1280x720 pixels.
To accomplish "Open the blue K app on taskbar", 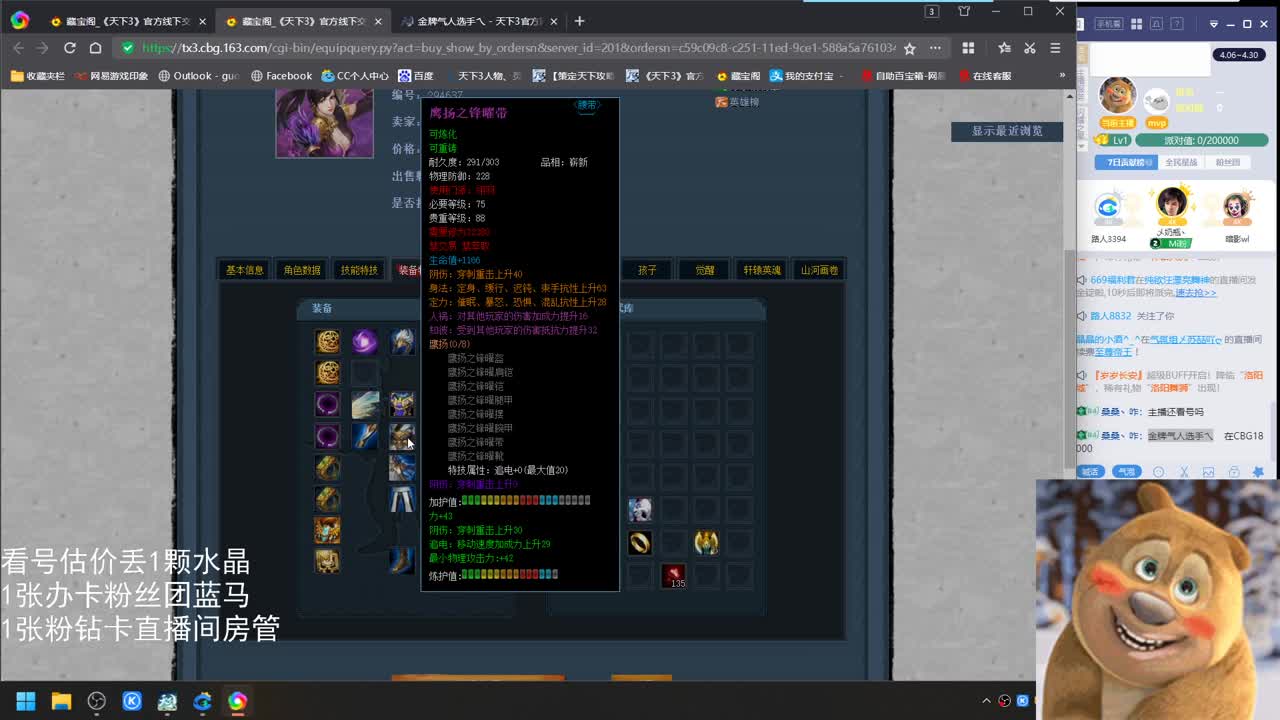I will [x=132, y=701].
